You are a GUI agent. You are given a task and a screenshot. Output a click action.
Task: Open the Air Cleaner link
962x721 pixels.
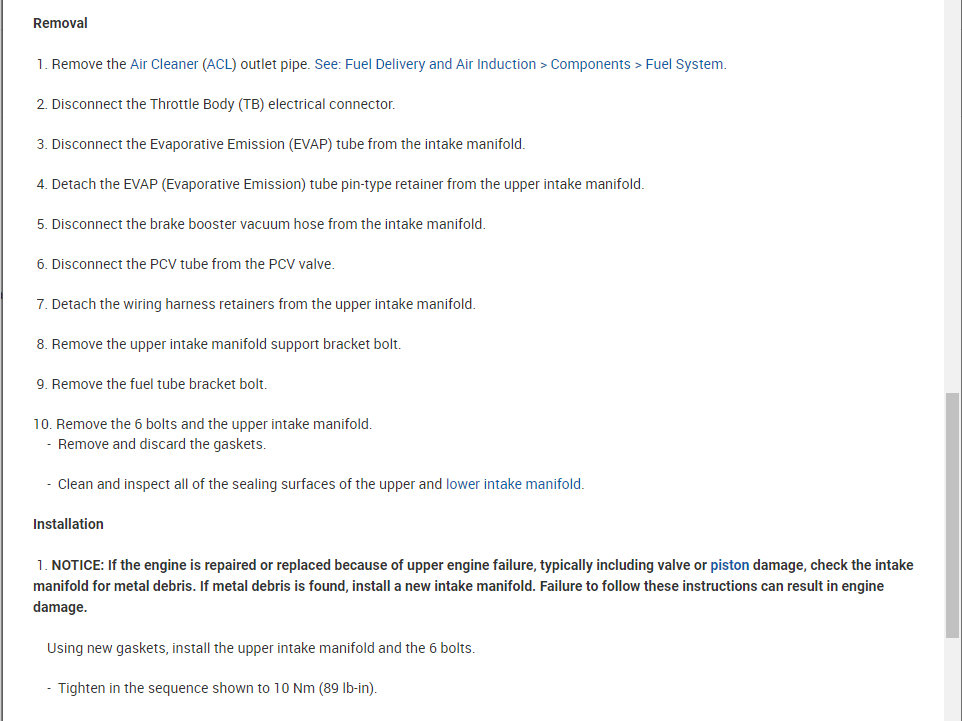pyautogui.click(x=164, y=64)
